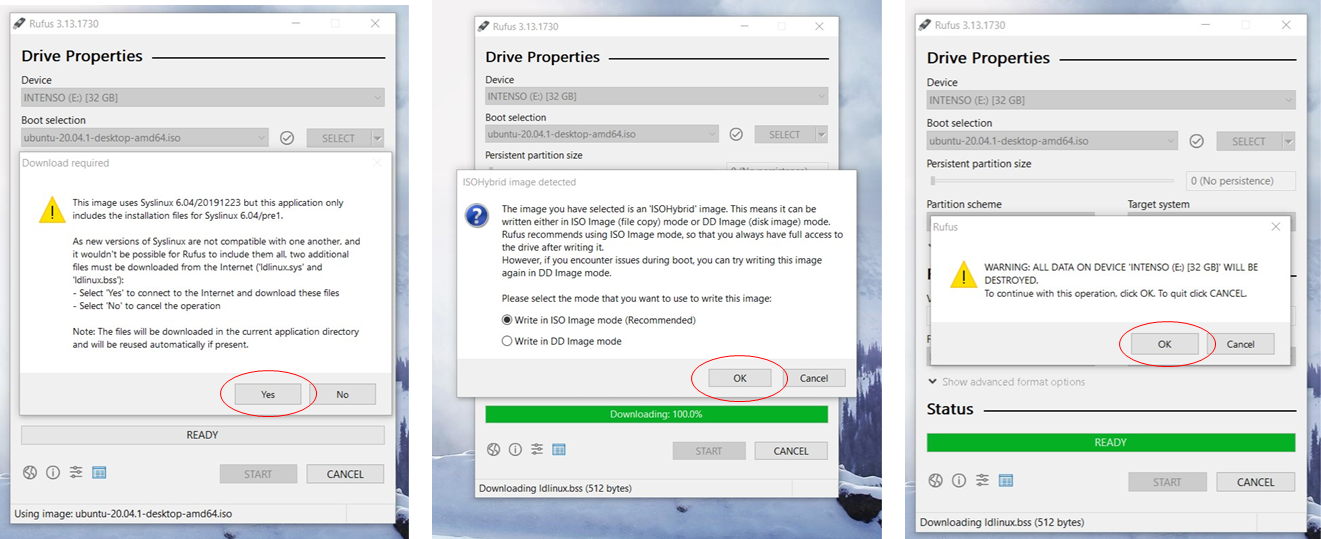Open SELECT split arrow in middle Rufus window
1321x539 pixels.
tap(821, 134)
